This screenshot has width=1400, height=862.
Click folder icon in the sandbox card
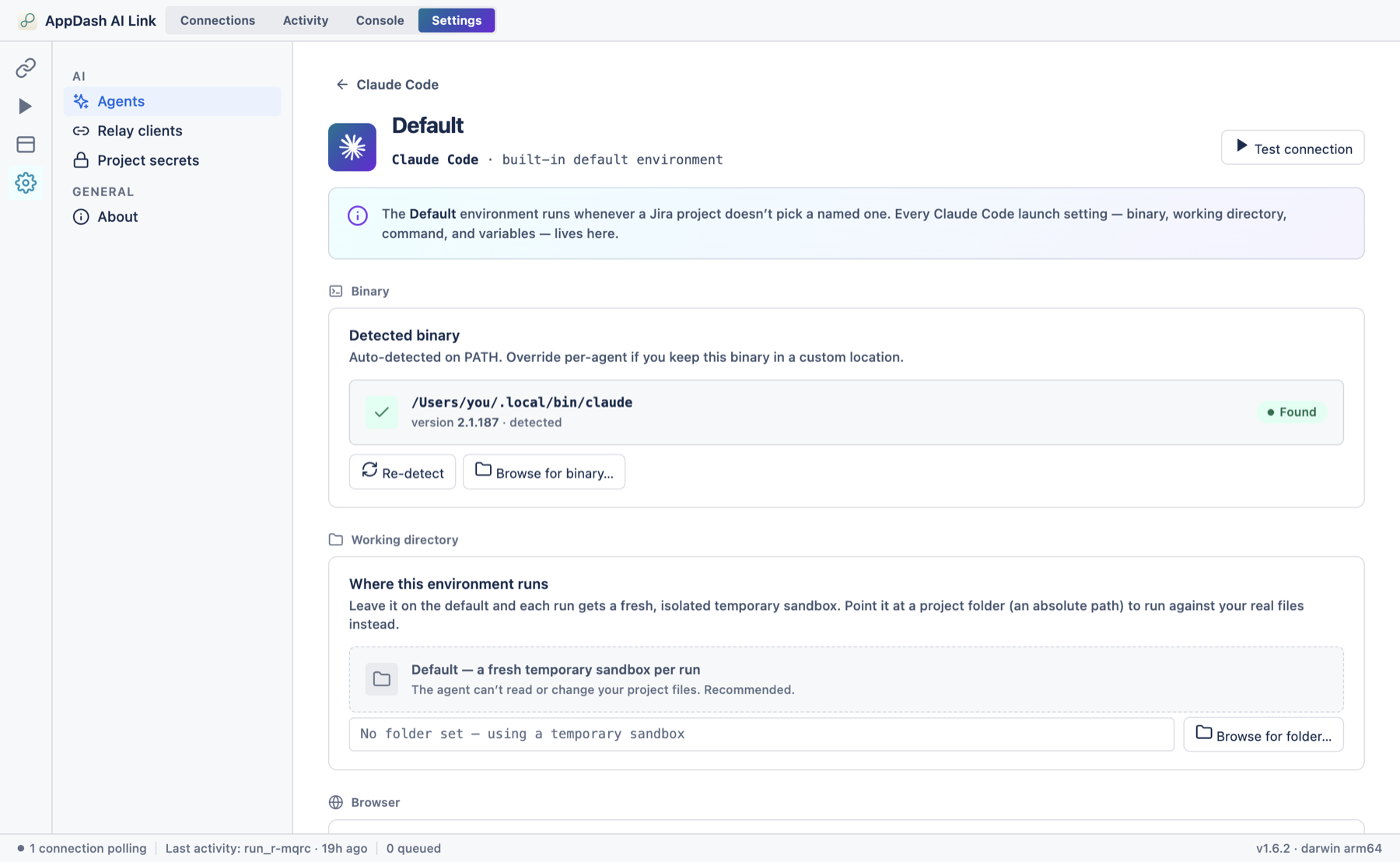coord(382,679)
